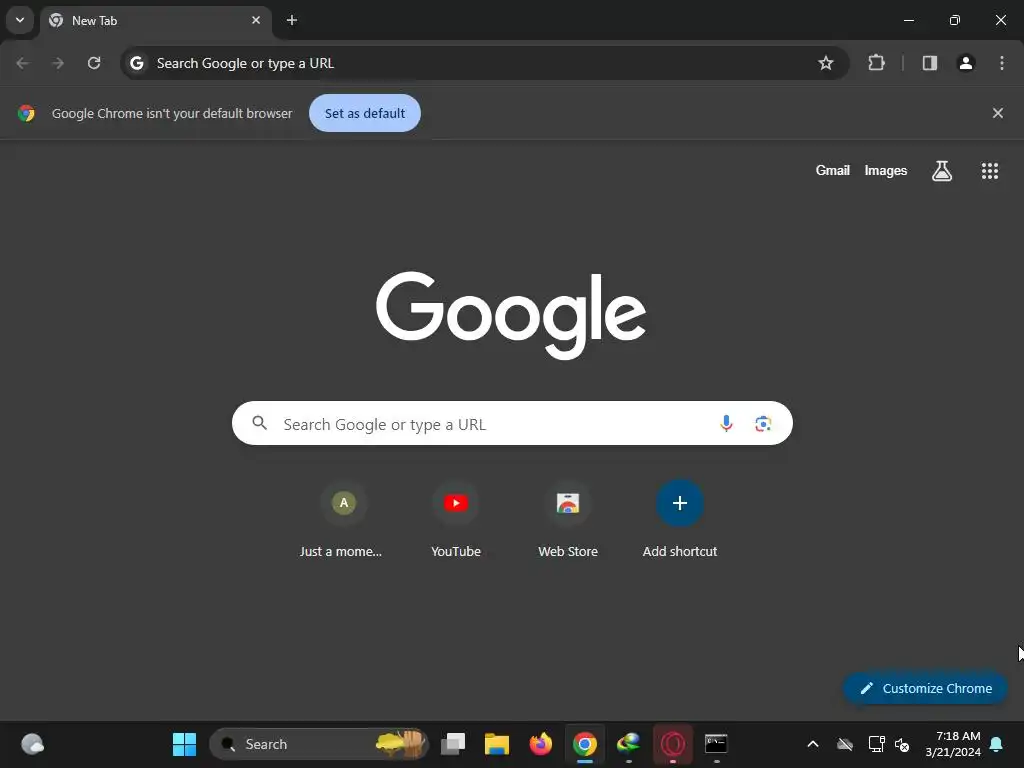This screenshot has height=768, width=1024.
Task: Bookmark this tab with the star icon
Action: [825, 63]
